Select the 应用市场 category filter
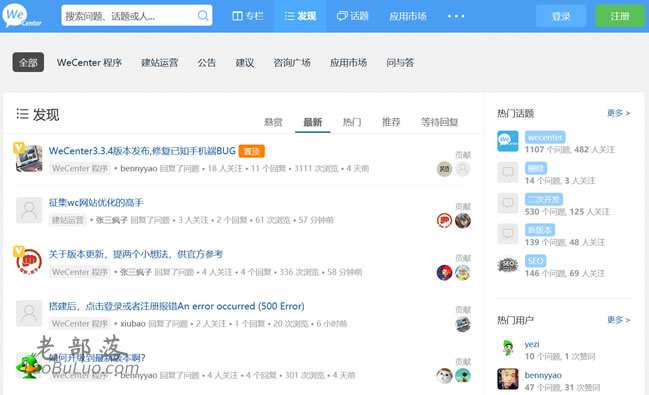Viewport: 649px width, 395px height. (x=348, y=63)
